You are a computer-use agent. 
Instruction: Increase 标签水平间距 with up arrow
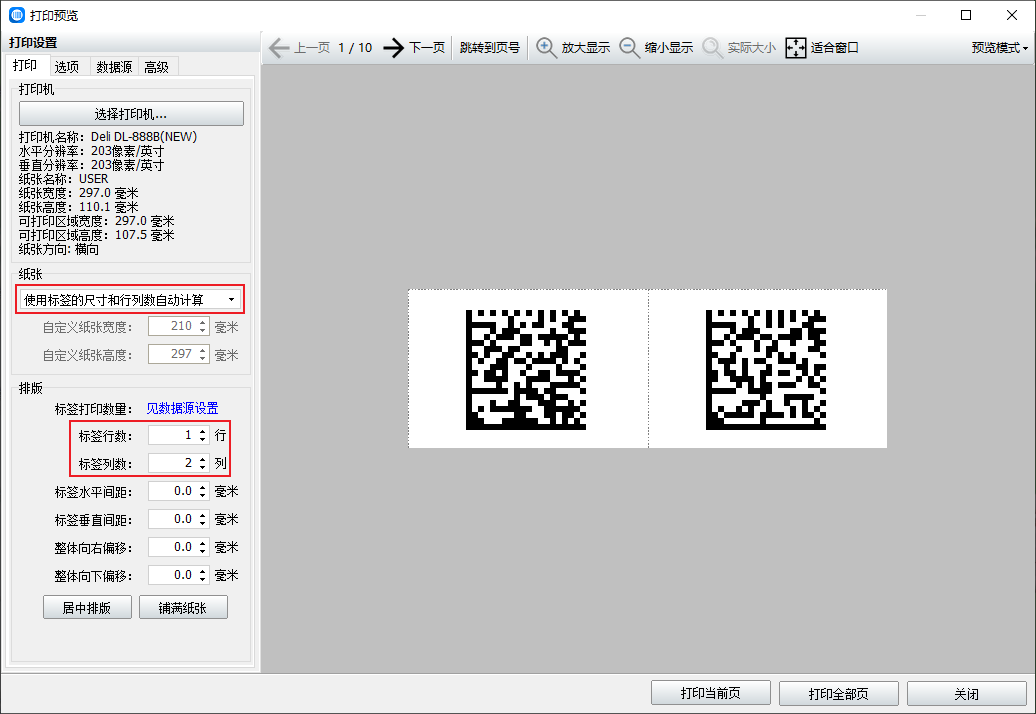203,487
